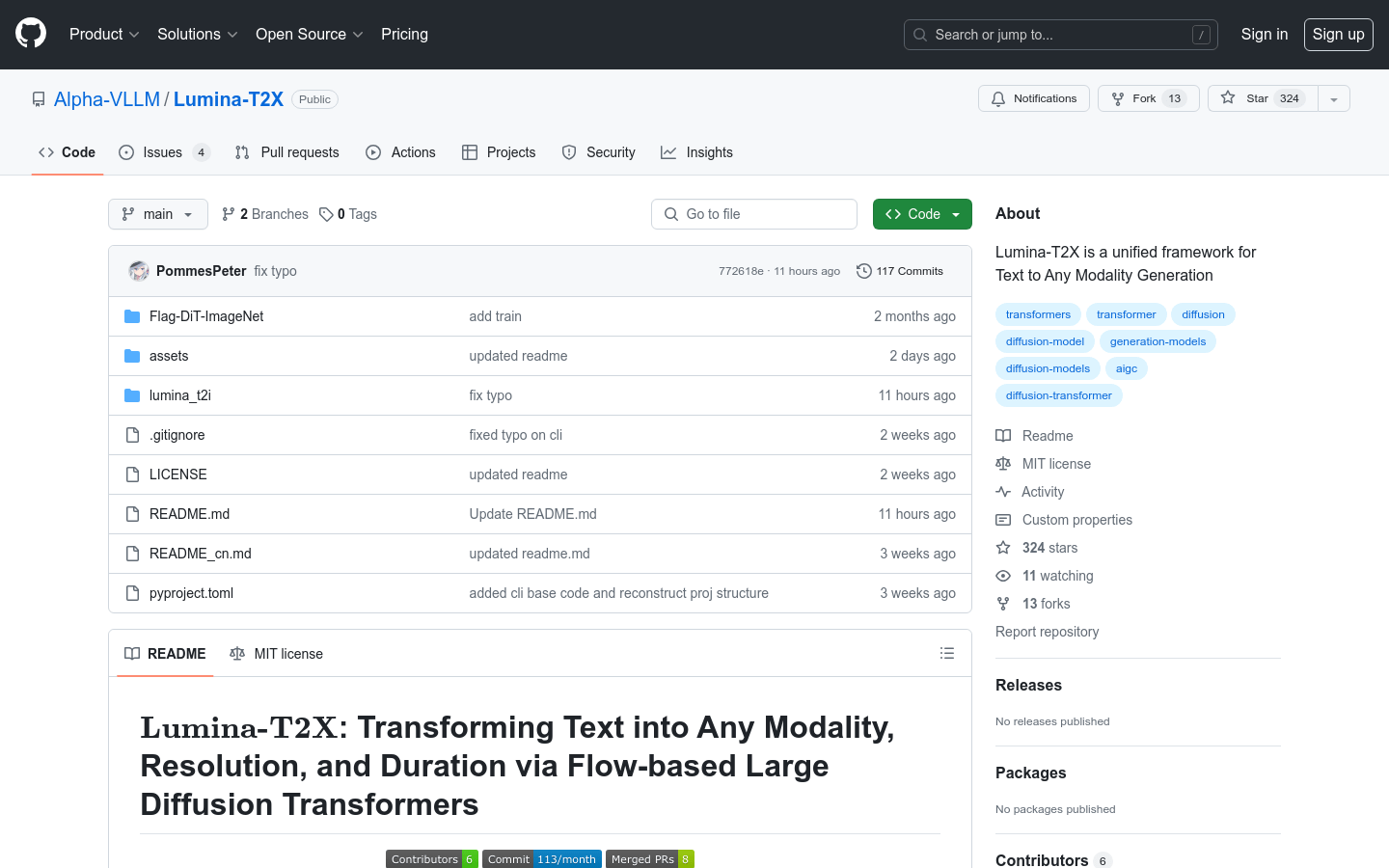
Task: Open the 'add train' commit message
Action: click(x=496, y=316)
